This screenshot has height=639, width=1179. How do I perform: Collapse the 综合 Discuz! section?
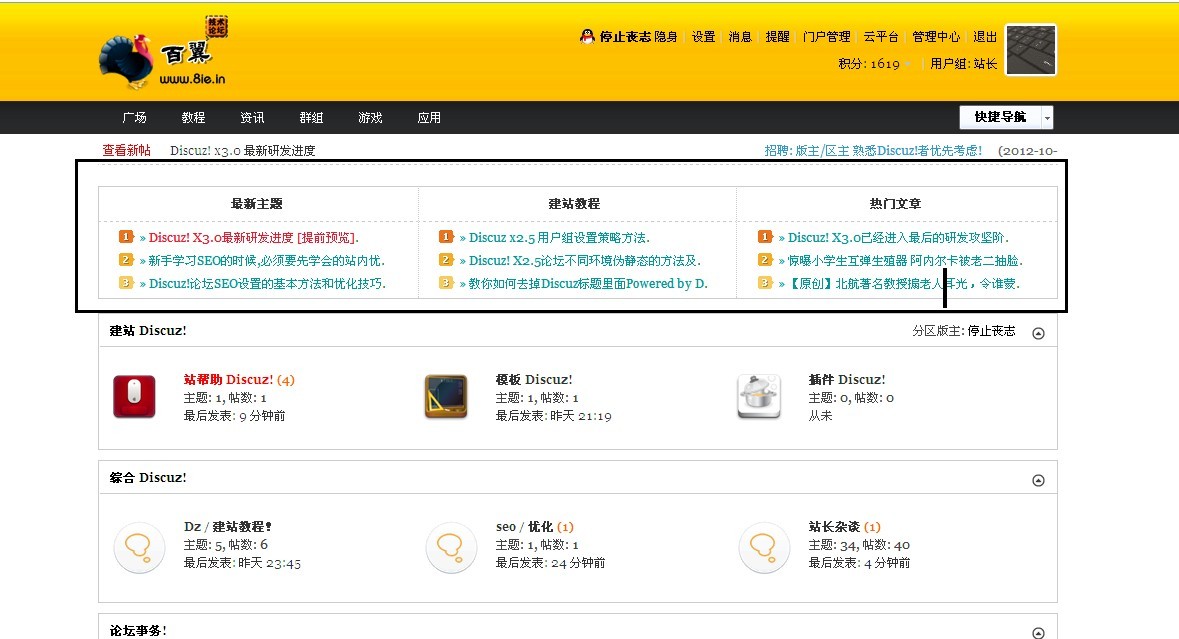[x=1038, y=480]
